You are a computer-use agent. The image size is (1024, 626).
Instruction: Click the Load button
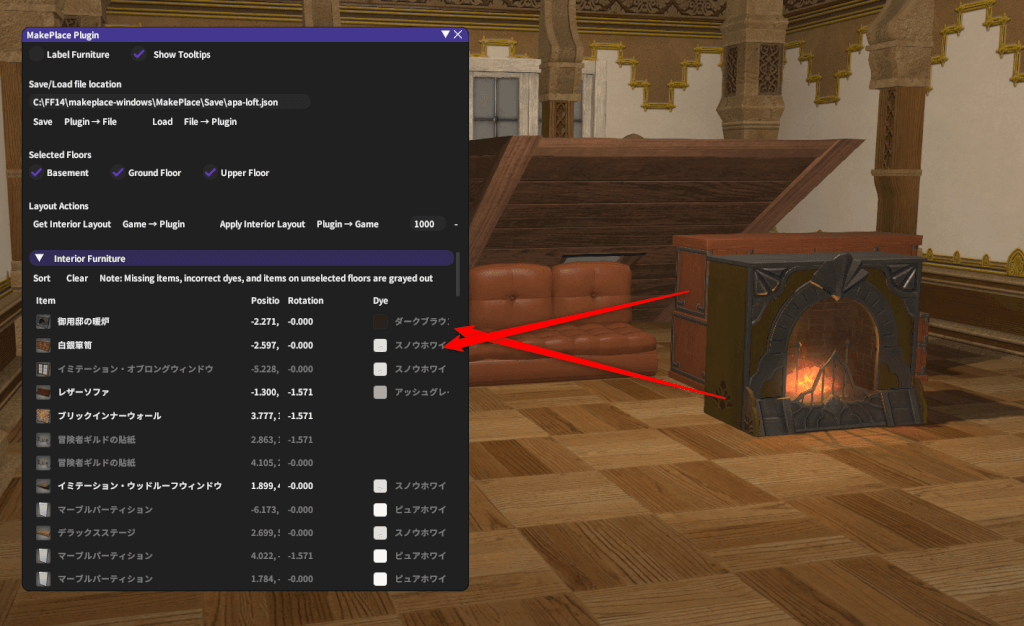[x=163, y=121]
